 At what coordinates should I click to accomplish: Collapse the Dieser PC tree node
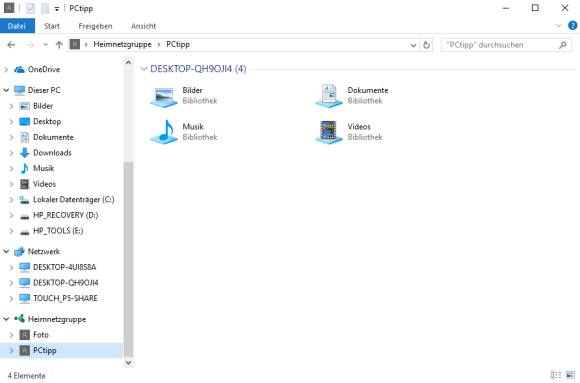(6, 90)
